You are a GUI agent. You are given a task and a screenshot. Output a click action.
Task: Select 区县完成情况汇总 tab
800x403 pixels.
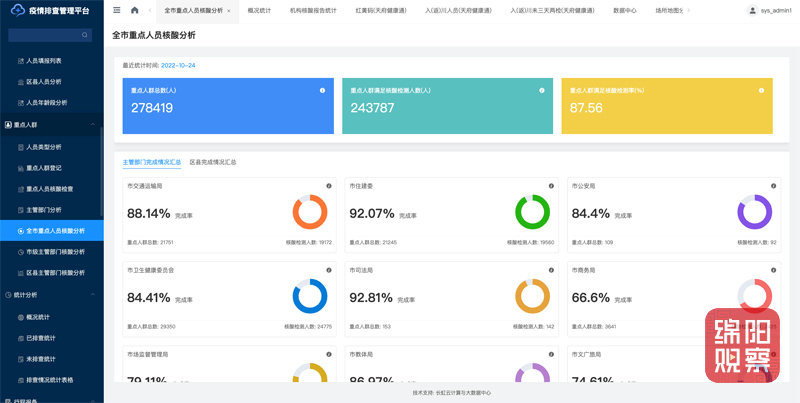click(213, 162)
